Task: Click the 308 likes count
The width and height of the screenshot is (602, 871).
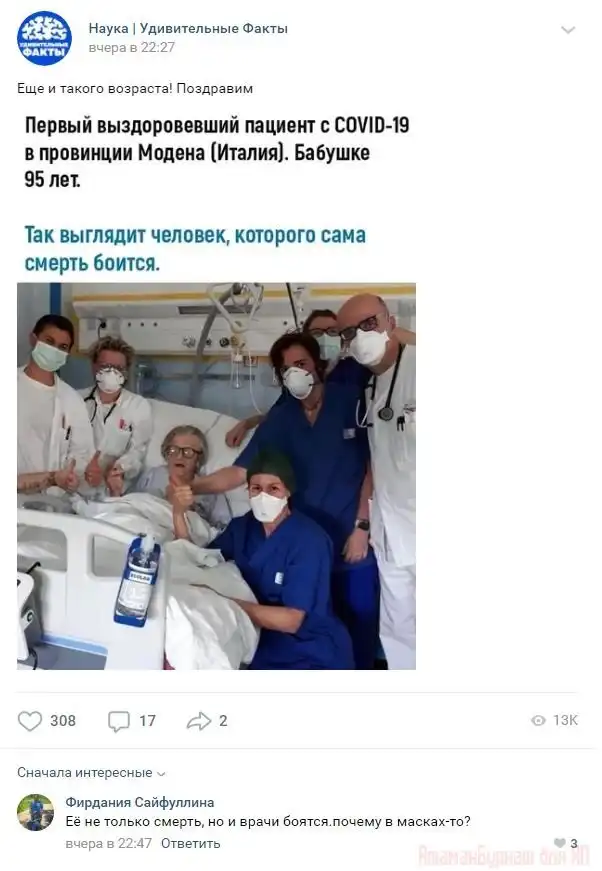Action: 63,721
